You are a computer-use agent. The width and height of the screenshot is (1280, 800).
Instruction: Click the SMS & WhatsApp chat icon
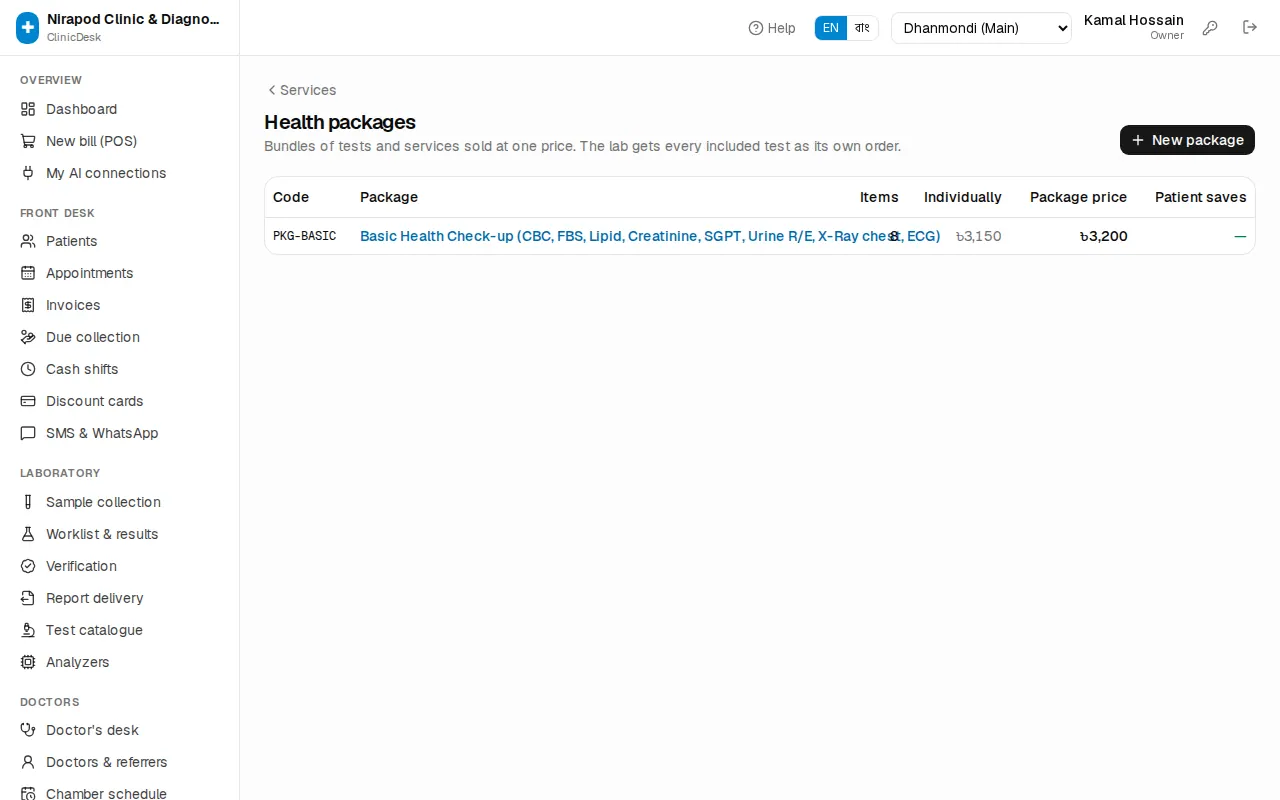point(28,433)
